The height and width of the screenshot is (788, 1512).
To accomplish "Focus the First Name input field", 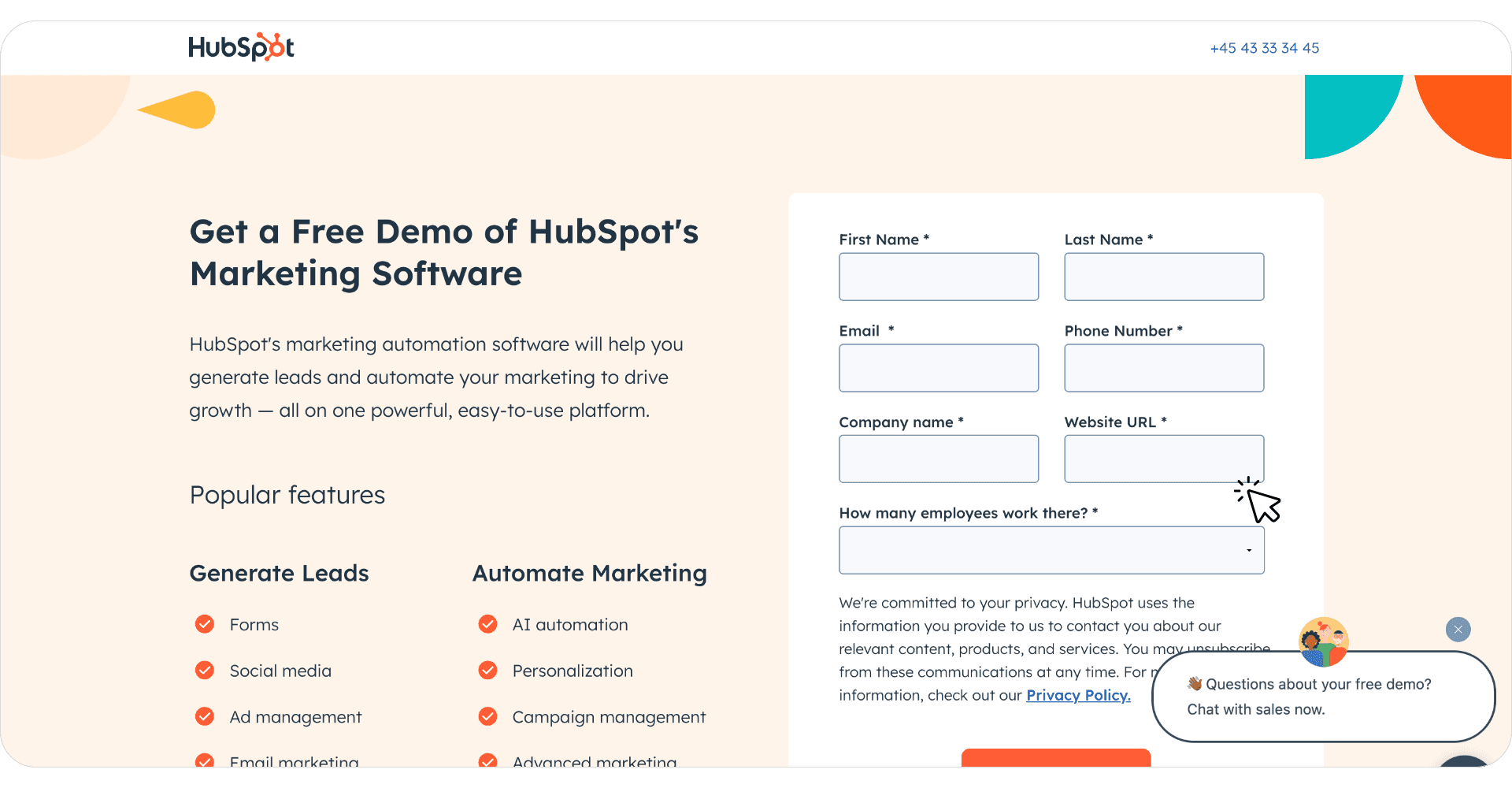I will [939, 277].
